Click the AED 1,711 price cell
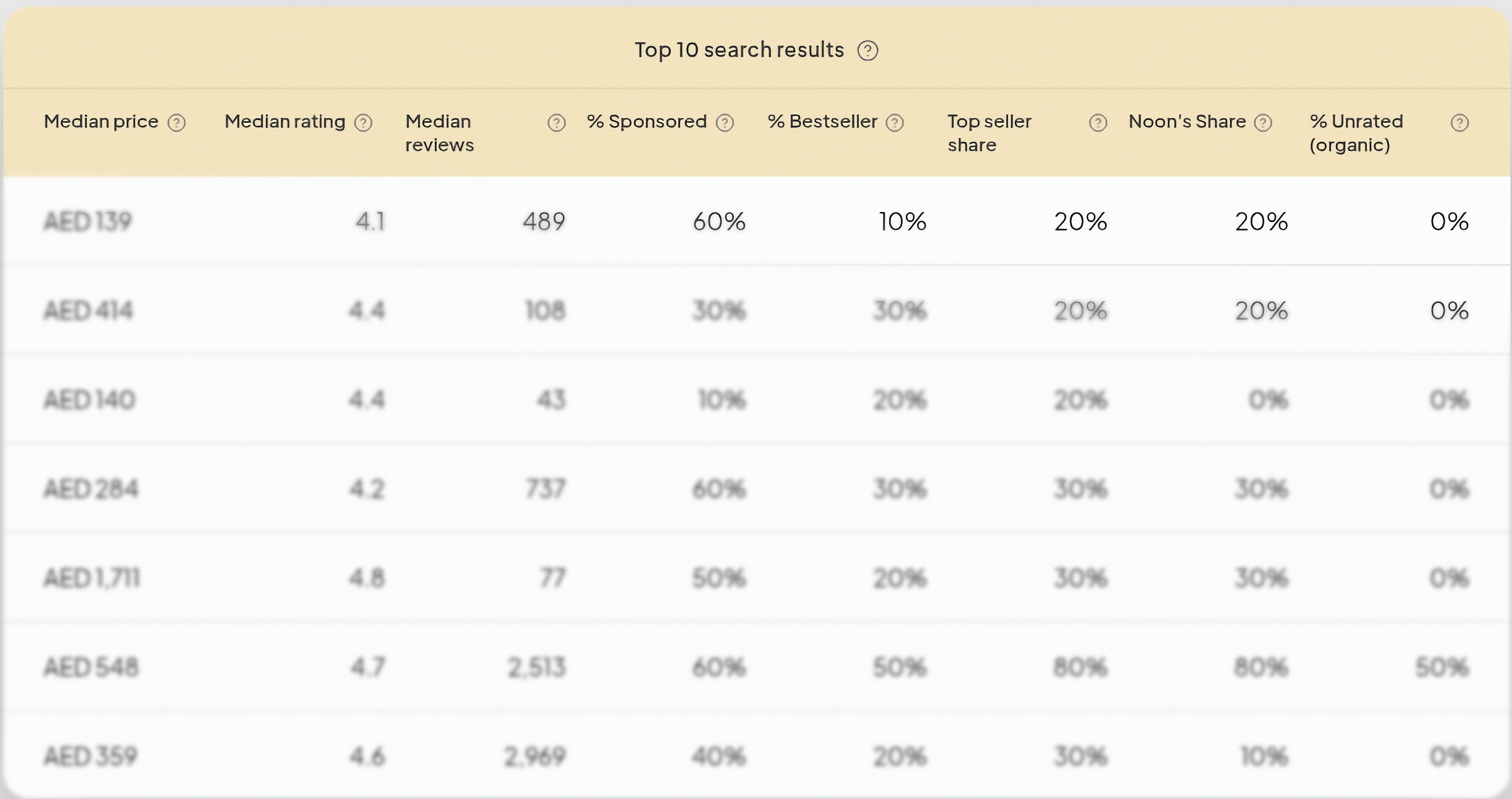The width and height of the screenshot is (1512, 799). pos(92,578)
